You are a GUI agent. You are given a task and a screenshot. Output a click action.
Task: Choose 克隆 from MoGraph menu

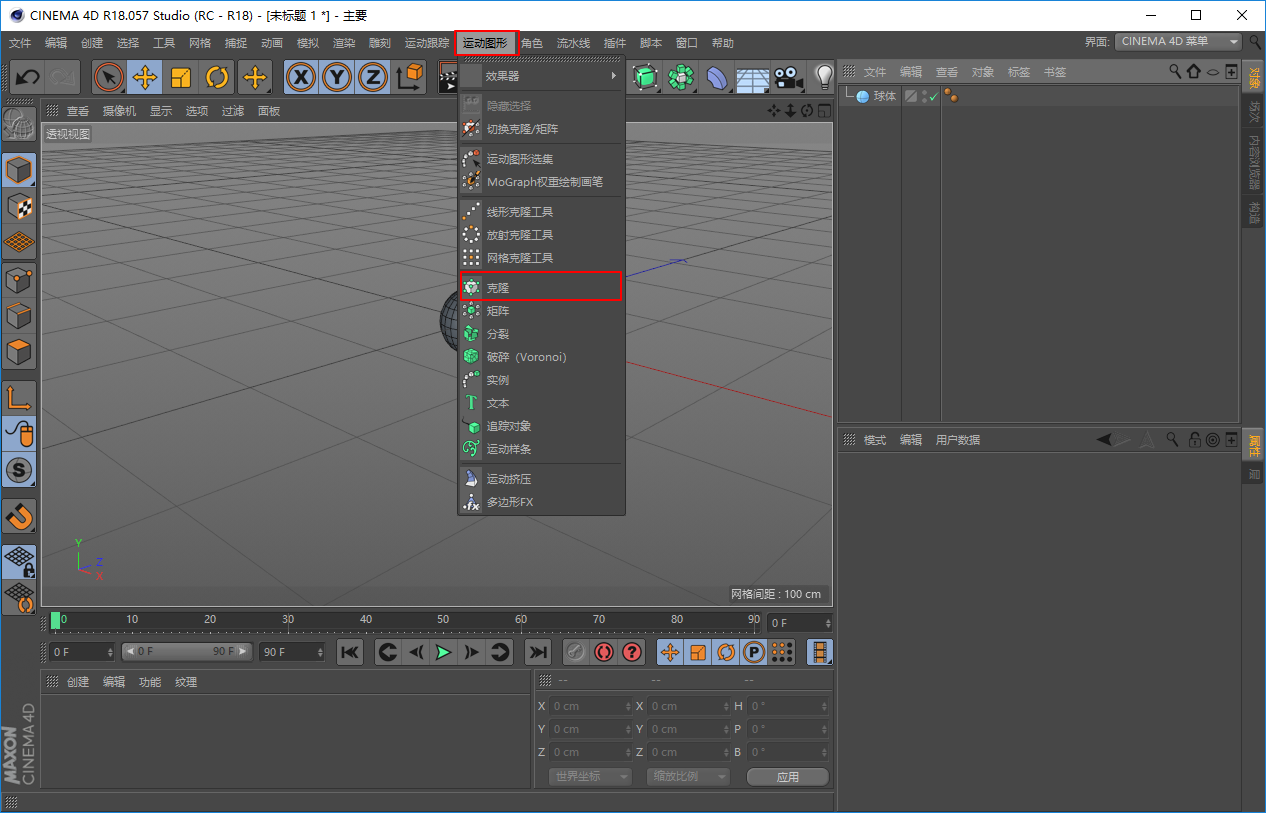pyautogui.click(x=541, y=287)
